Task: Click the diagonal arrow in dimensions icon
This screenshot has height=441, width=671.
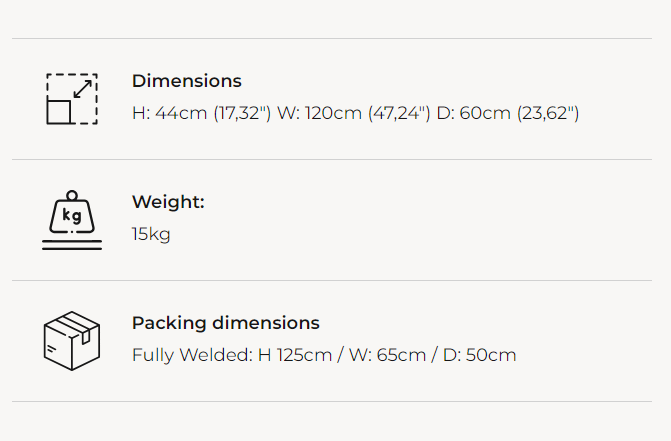Action: click(83, 88)
